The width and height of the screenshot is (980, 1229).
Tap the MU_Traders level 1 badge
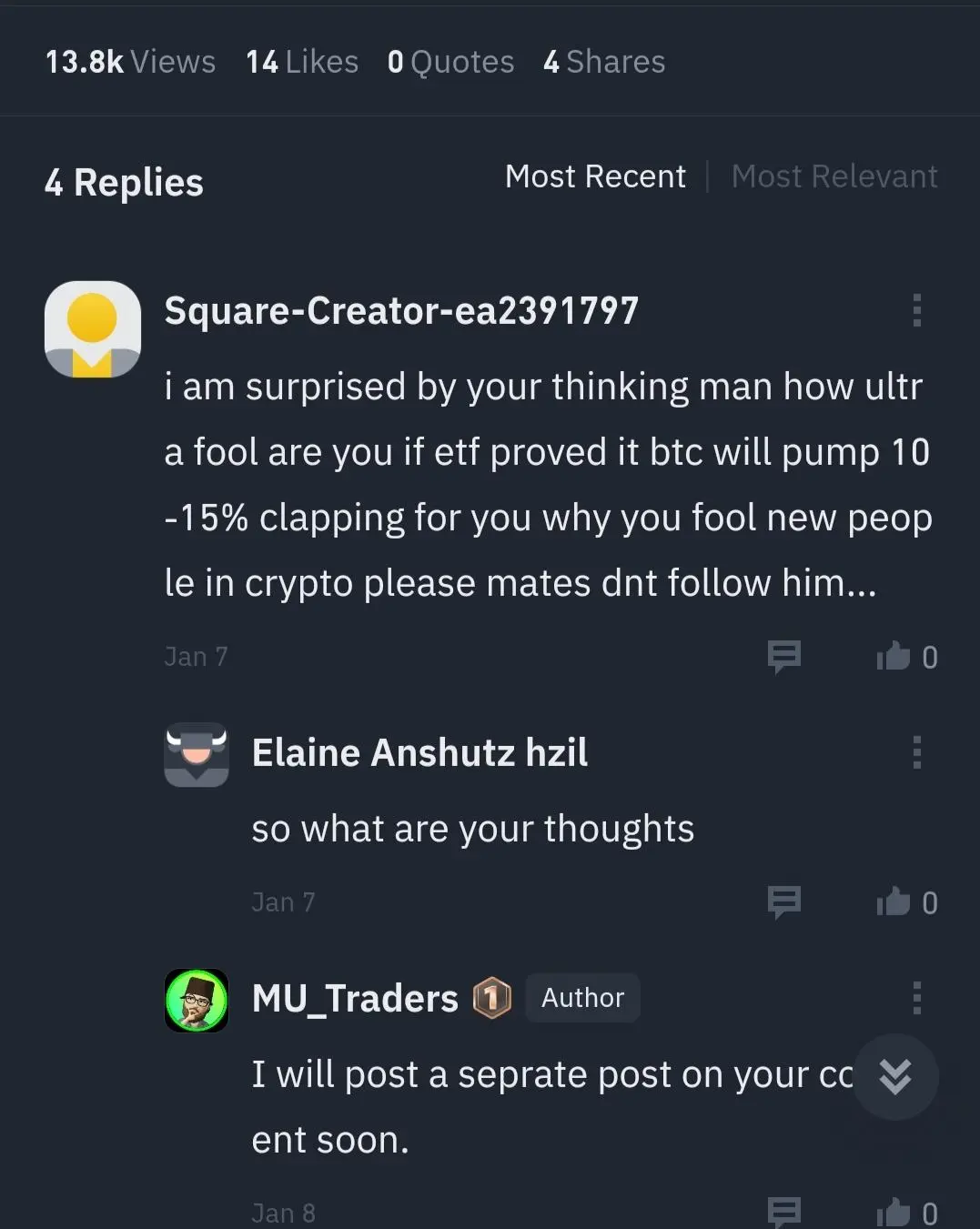492,999
